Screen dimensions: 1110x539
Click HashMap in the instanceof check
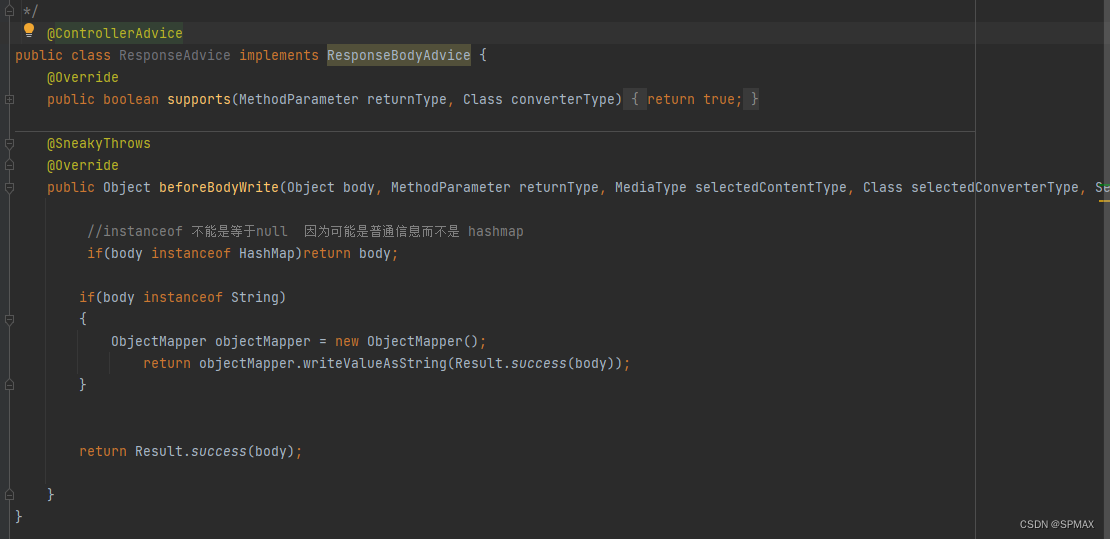tap(266, 254)
